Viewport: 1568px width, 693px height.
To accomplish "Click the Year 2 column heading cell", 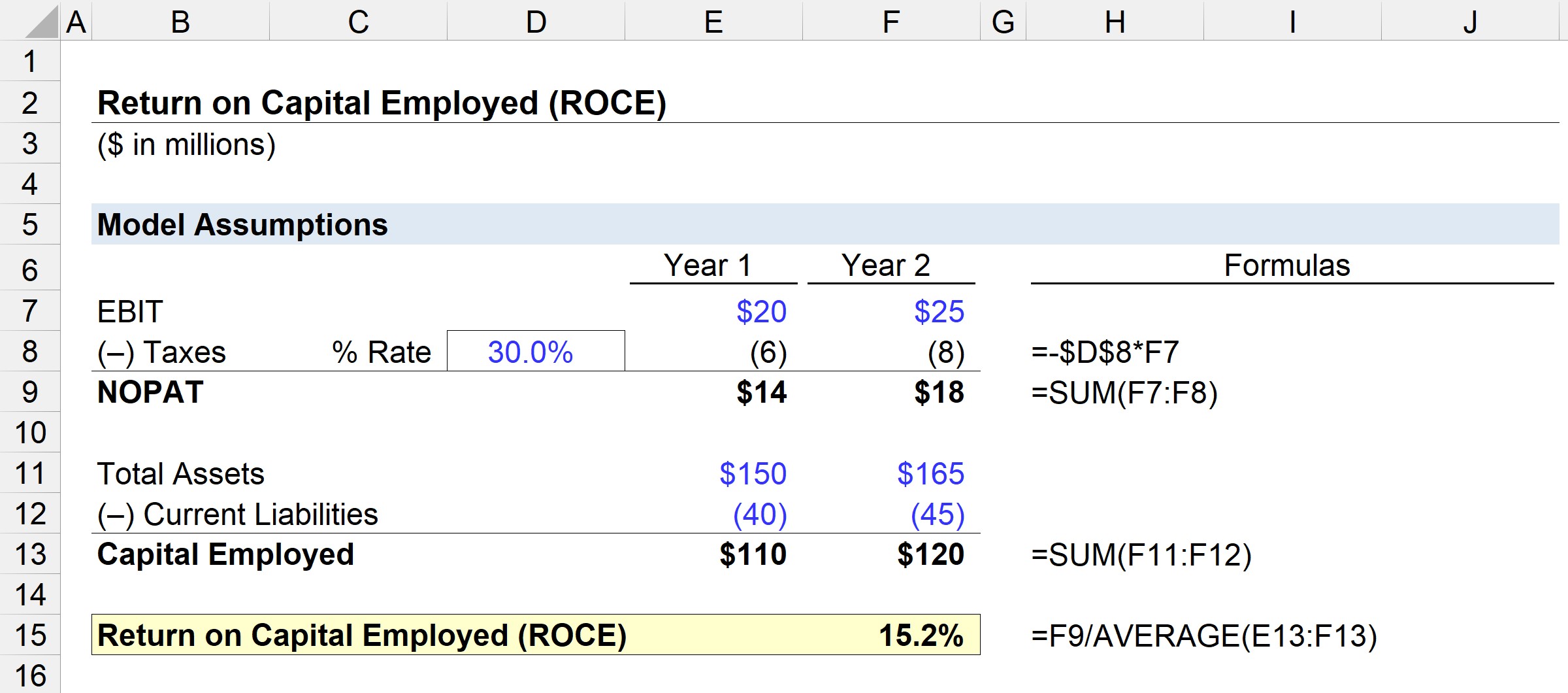I will point(885,266).
